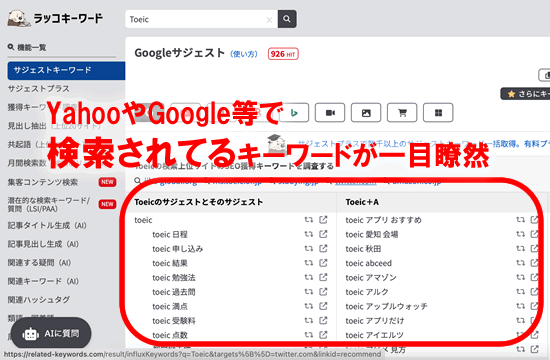This screenshot has width=550, height=360.
Task: Open 記事見出し生成 (AI) in the sidebar
Action: [x=43, y=244]
